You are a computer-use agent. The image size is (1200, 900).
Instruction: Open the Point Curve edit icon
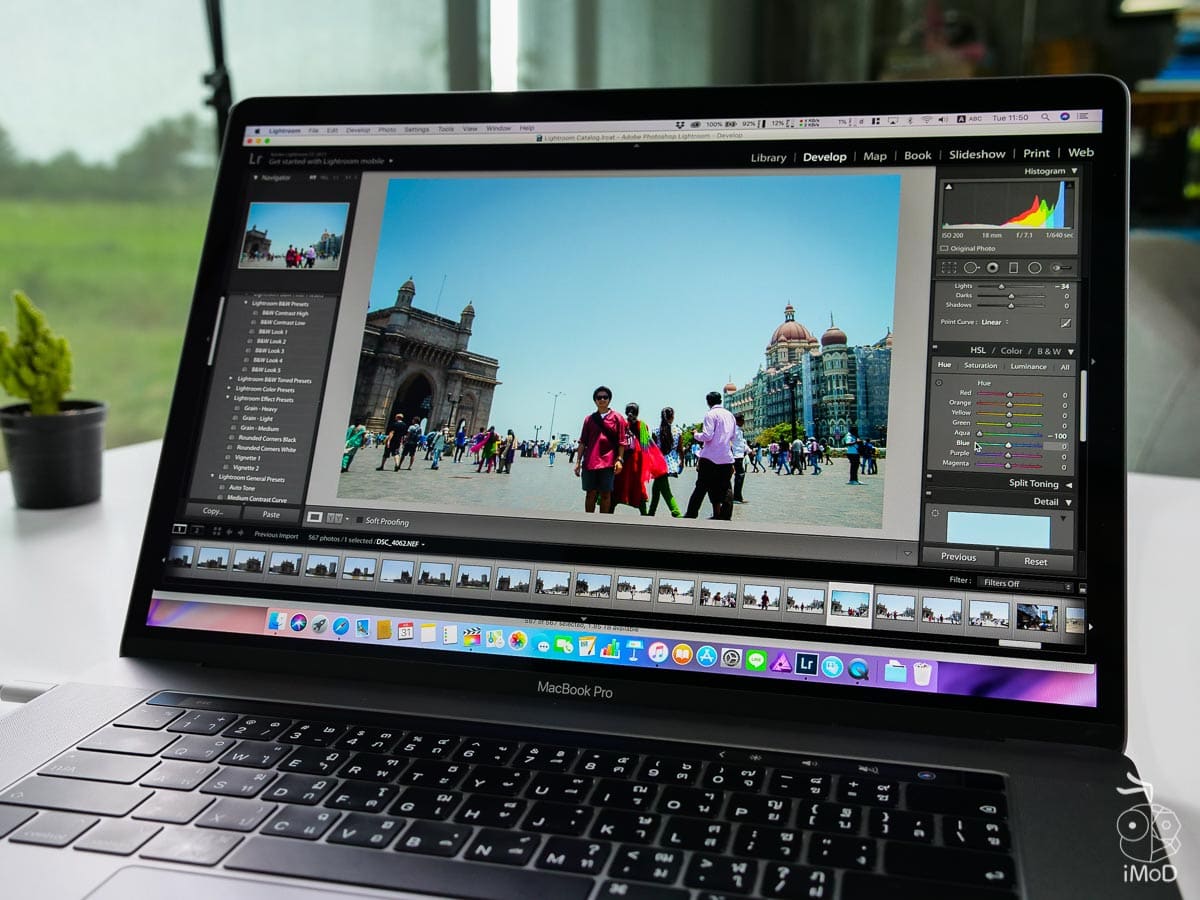pos(1065,322)
